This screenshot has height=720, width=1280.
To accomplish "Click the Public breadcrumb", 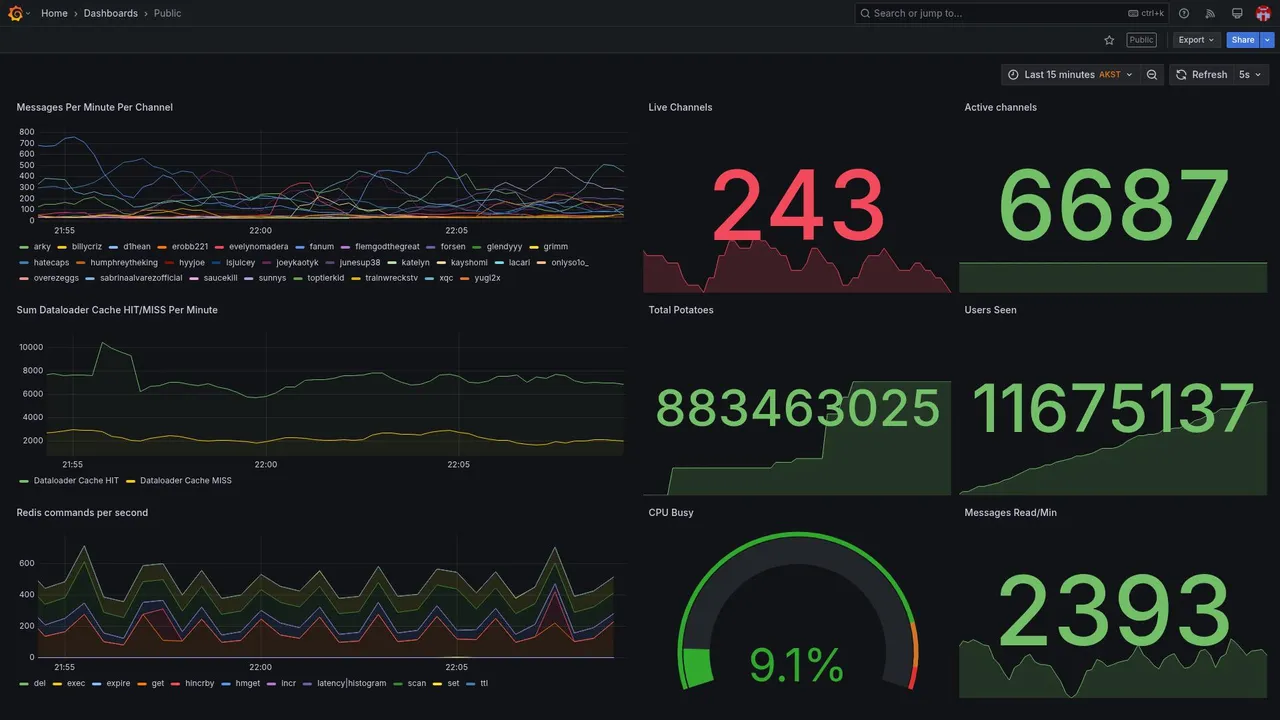I will point(168,13).
